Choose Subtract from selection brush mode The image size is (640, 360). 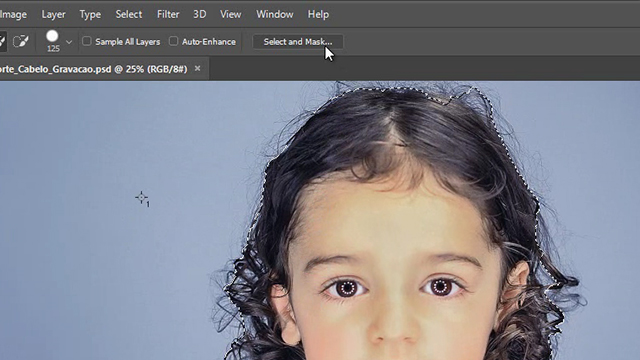coord(20,41)
